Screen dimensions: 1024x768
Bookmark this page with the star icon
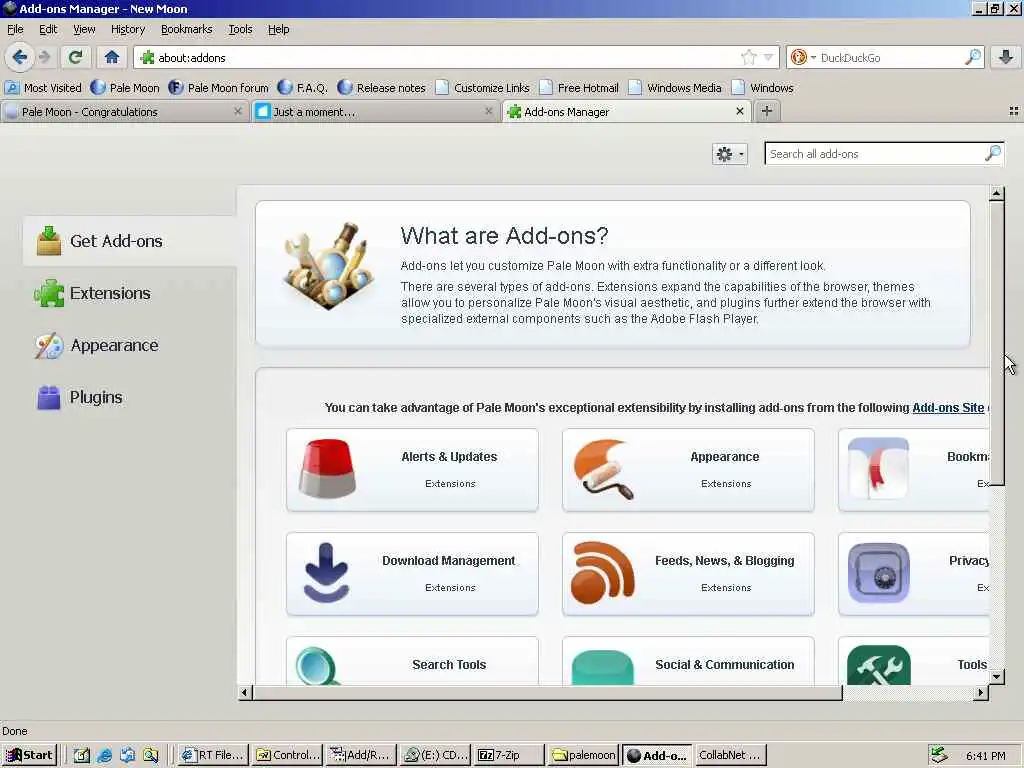(x=748, y=57)
